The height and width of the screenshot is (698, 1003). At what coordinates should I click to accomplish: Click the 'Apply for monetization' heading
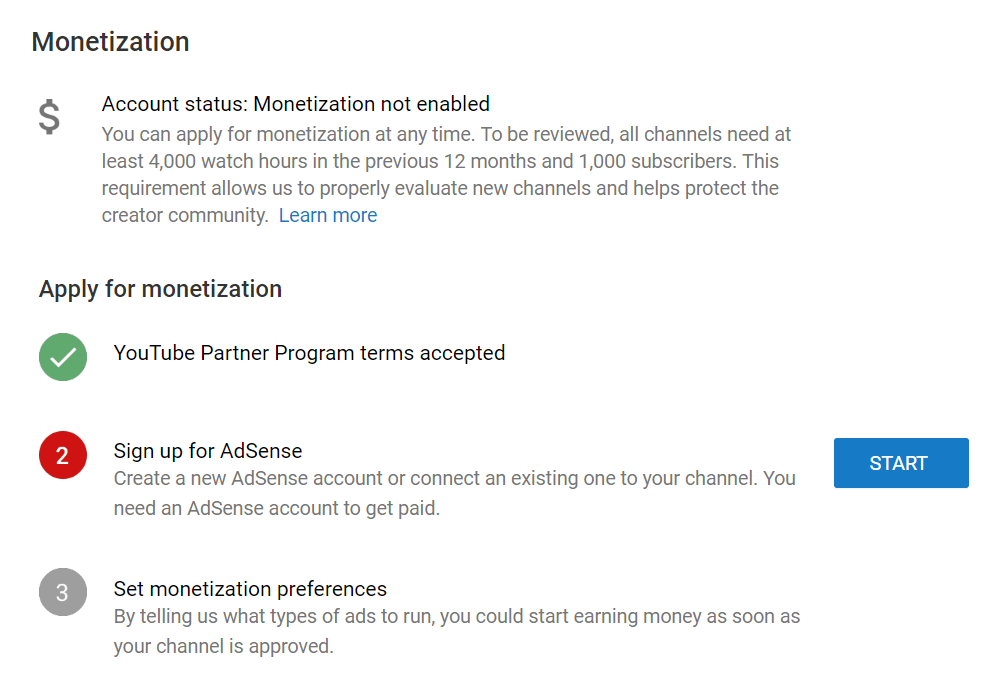[160, 289]
